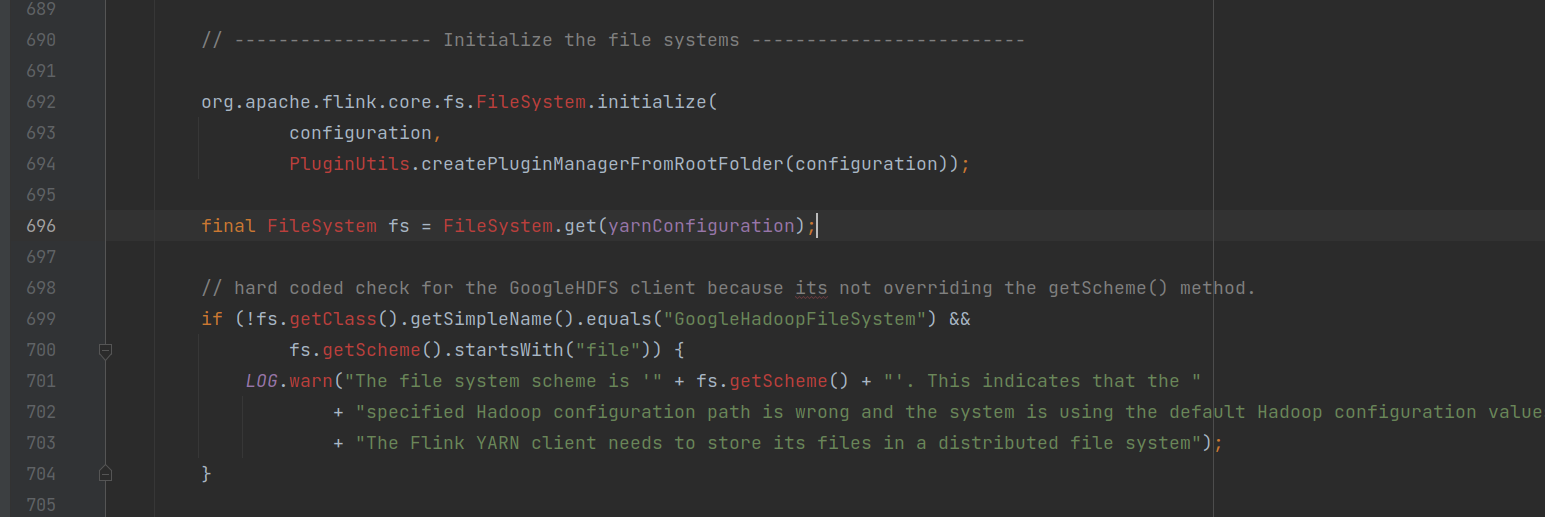Click the underlined word 'its' in the comment
The image size is (1545, 517).
point(811,288)
